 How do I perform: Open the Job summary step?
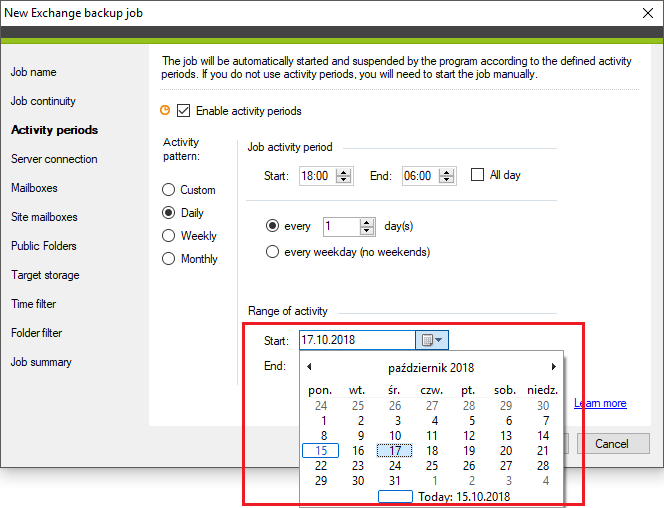pos(41,362)
